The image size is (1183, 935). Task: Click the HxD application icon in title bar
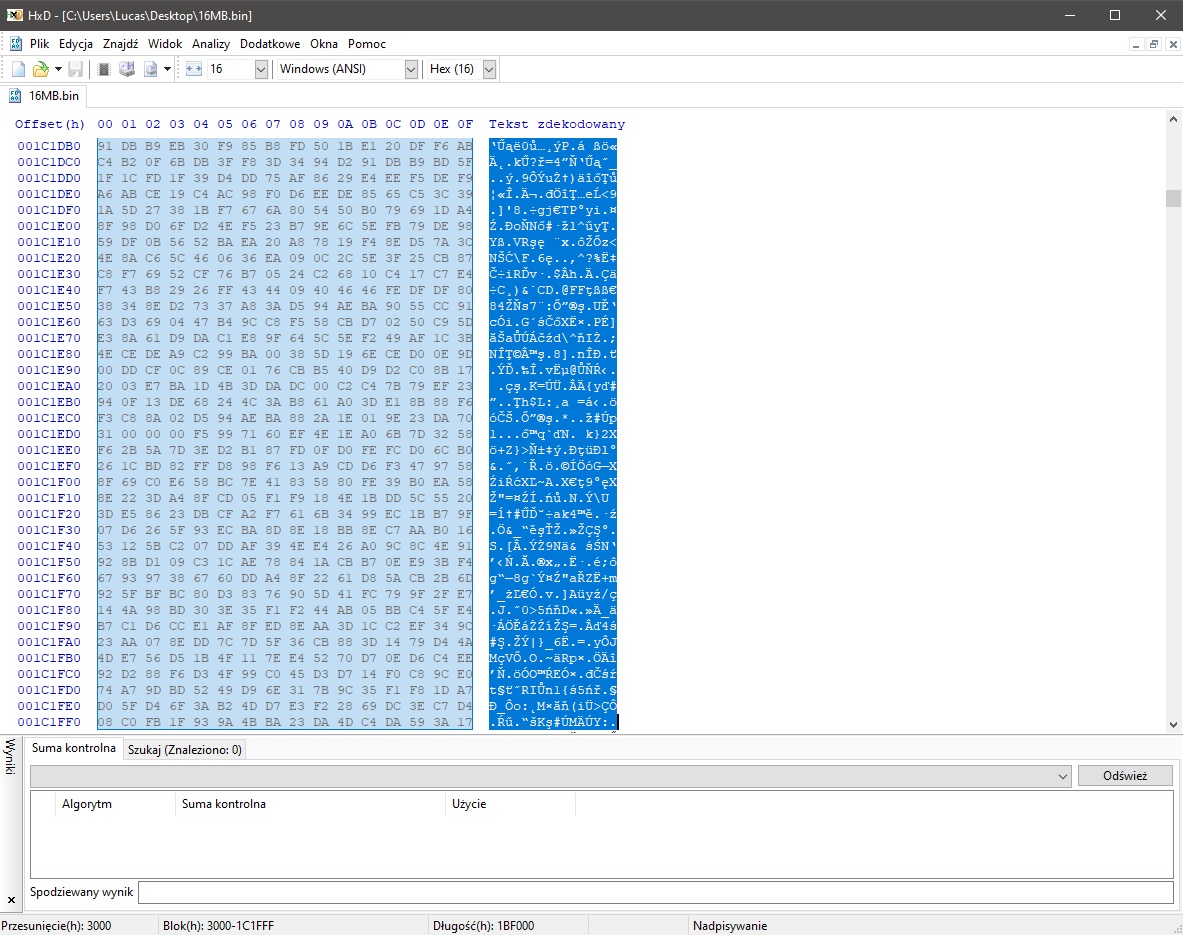14,15
